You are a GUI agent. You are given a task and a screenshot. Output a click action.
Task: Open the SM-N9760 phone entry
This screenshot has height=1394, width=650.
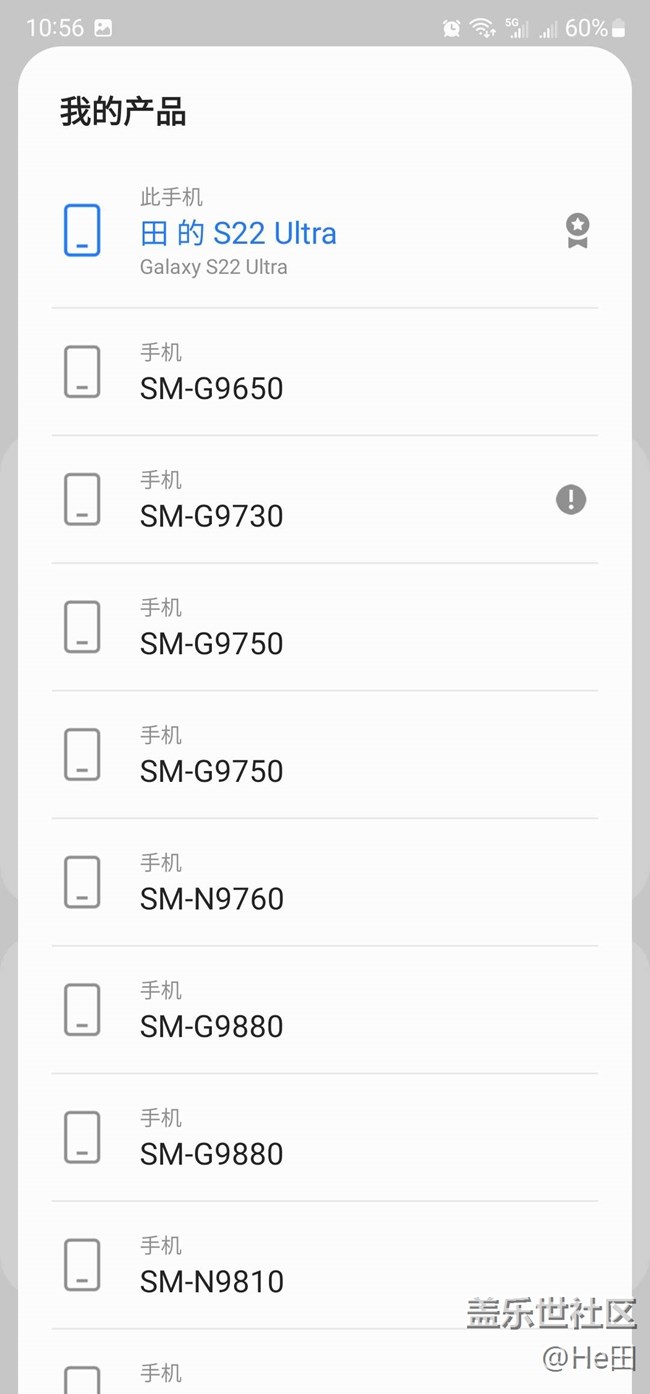pos(212,899)
